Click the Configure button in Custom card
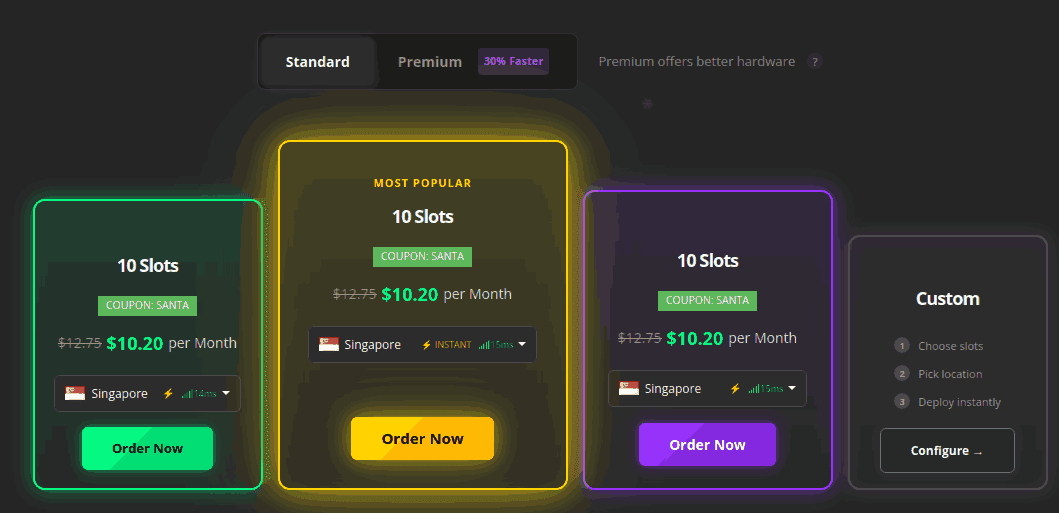Viewport: 1059px width, 513px height. (946, 451)
